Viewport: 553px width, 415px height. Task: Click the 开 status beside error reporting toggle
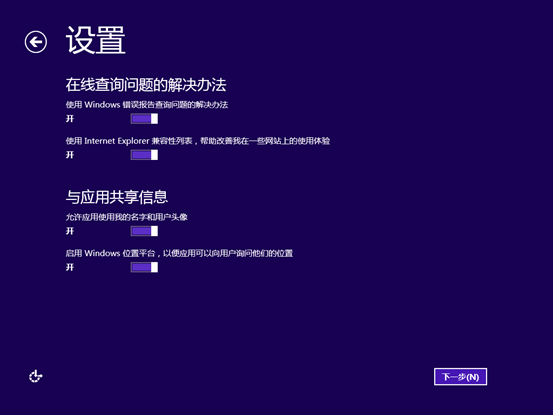pos(70,119)
